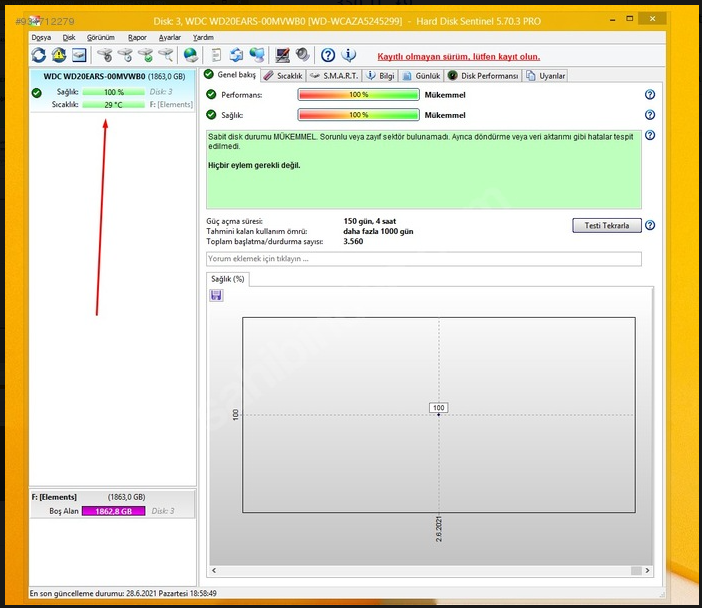Switch to the Disk Performansı tab

point(483,76)
